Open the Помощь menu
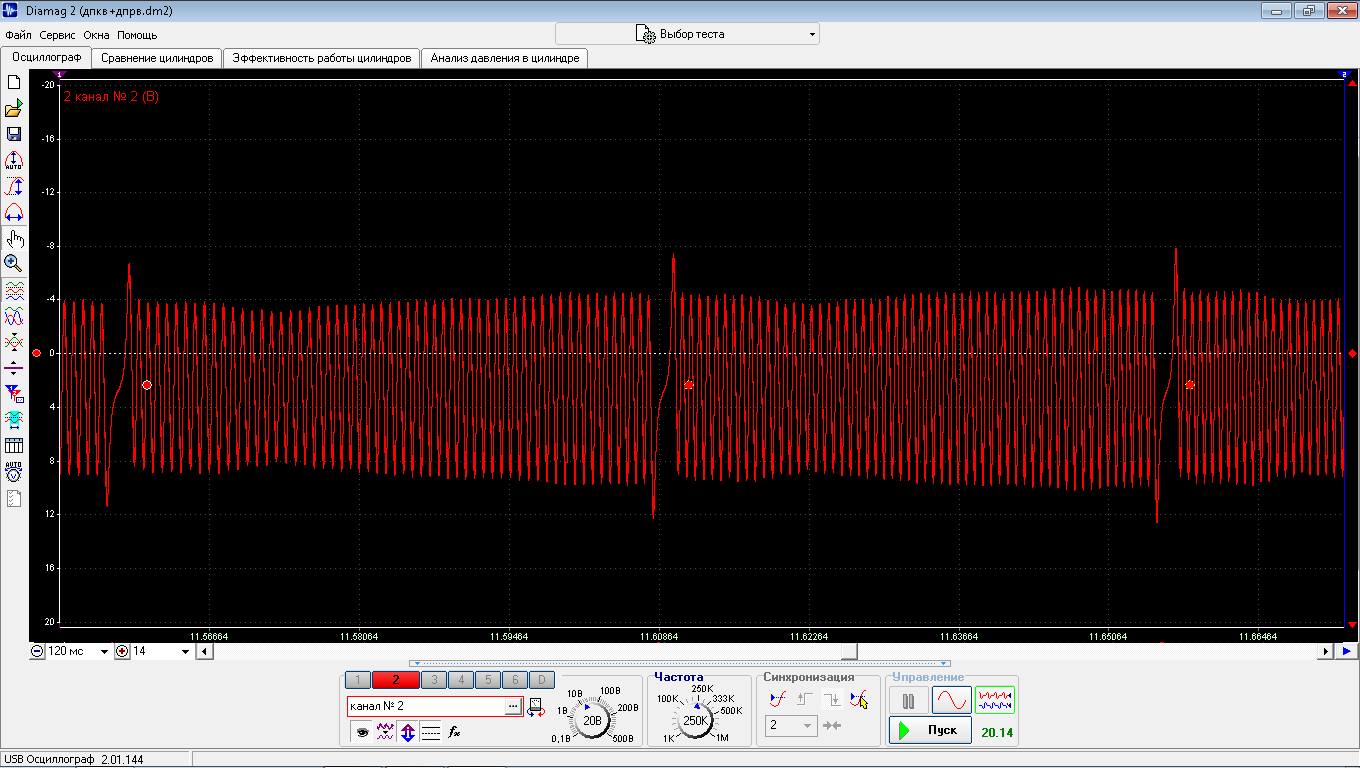Screen dimensions: 1360x768 (x=137, y=35)
